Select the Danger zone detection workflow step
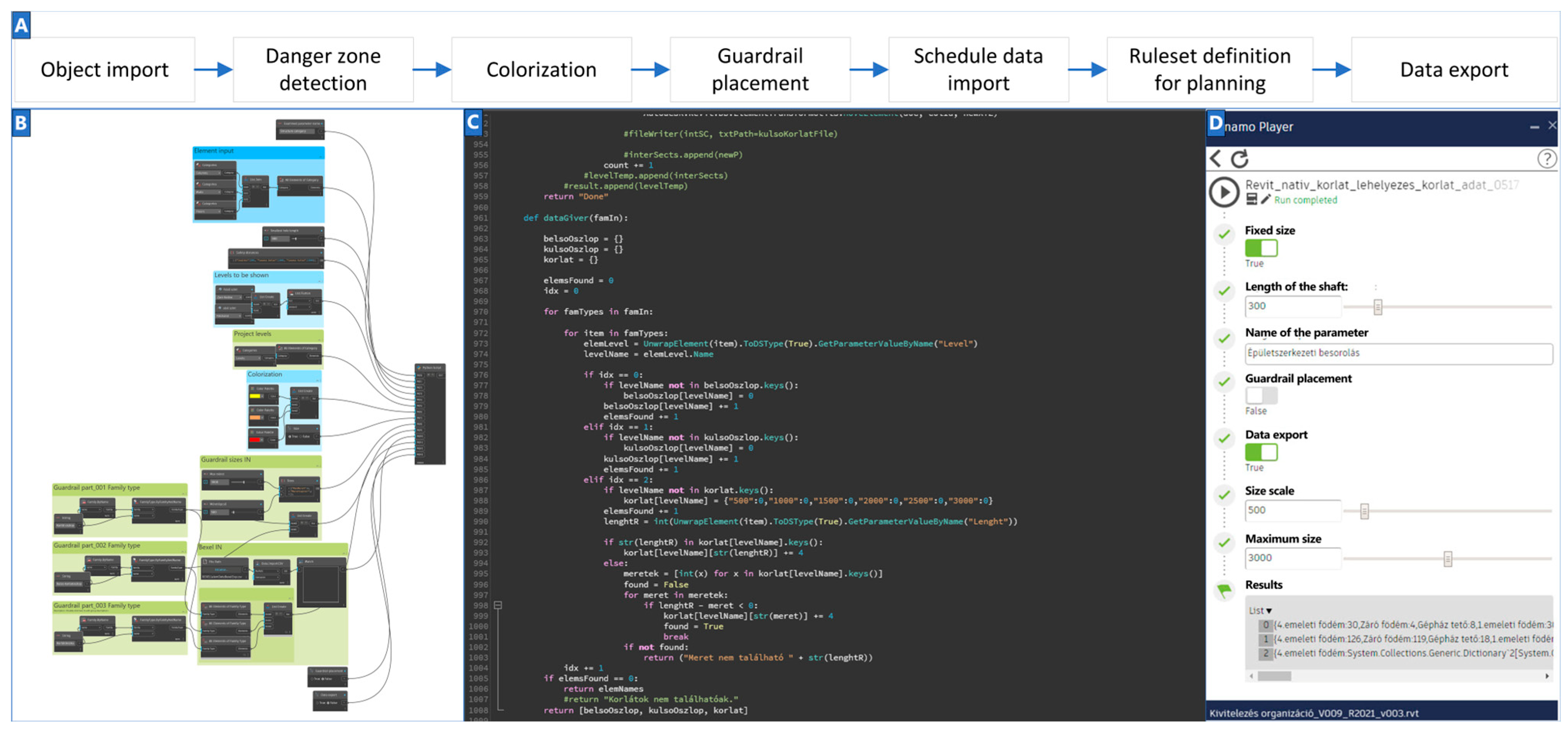 tap(323, 69)
